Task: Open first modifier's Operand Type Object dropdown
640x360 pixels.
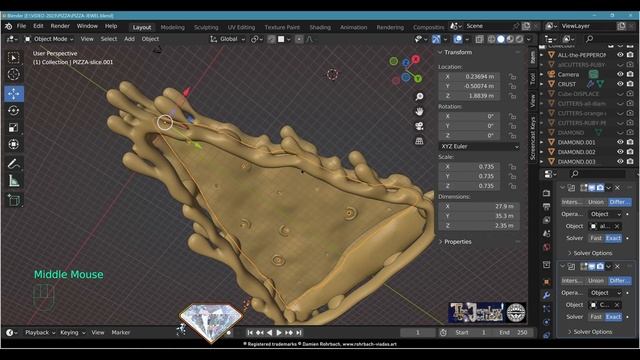Action: coord(606,214)
